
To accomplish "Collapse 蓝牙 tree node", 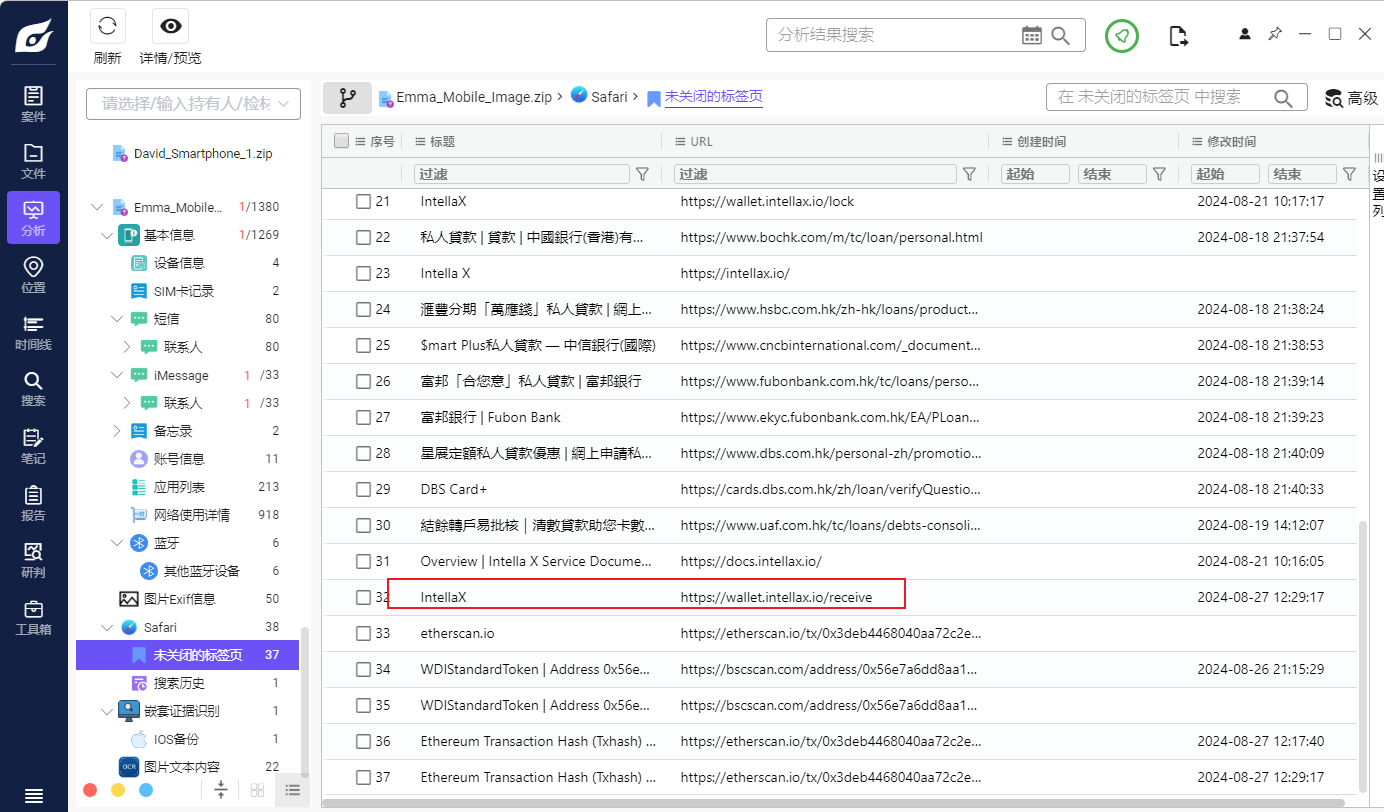I will (x=117, y=543).
